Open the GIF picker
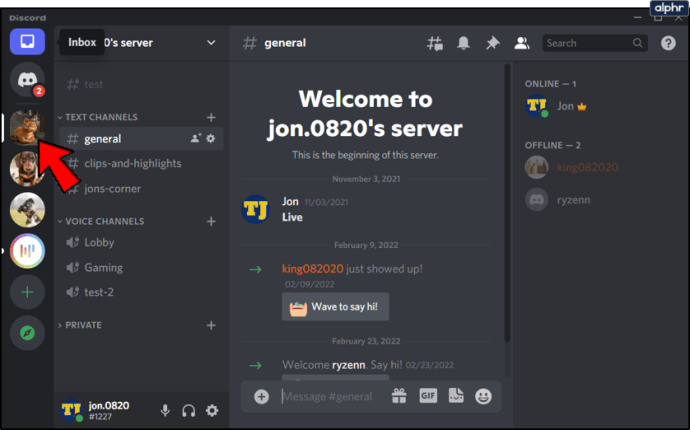 pyautogui.click(x=428, y=396)
